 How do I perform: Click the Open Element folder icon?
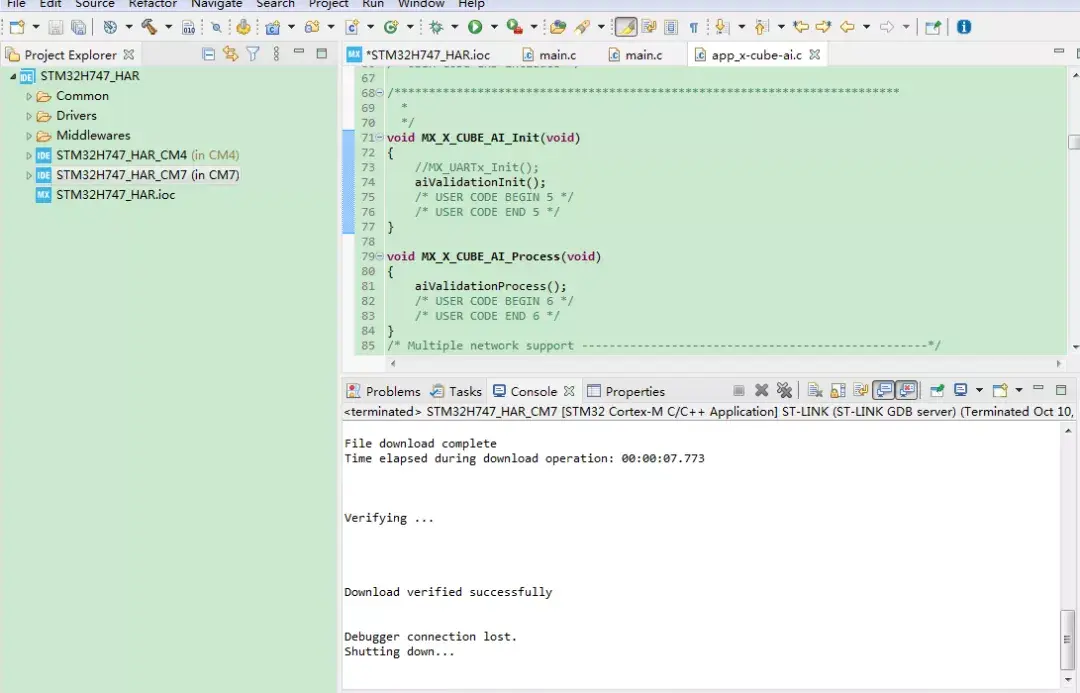[558, 28]
